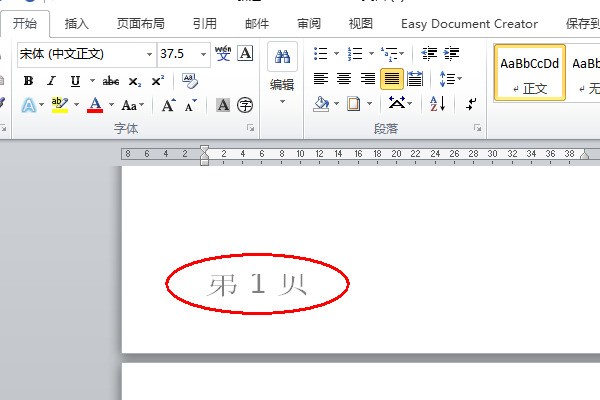This screenshot has width=600, height=400.
Task: Apply distributed alignment
Action: pos(415,78)
